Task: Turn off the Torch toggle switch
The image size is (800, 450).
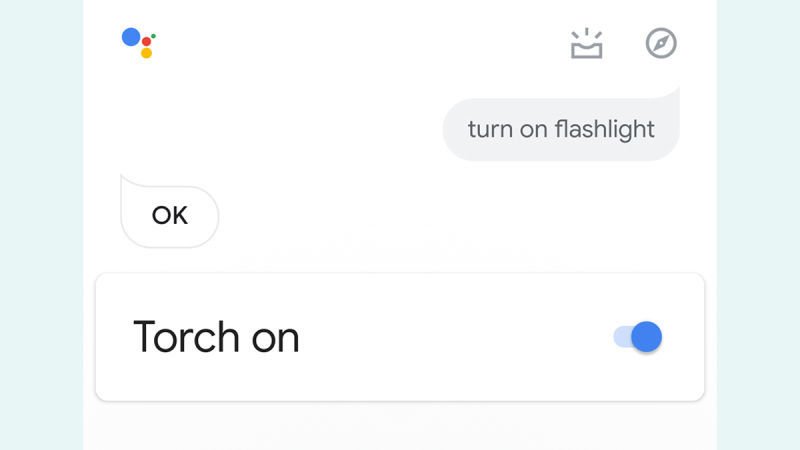Action: coord(639,337)
